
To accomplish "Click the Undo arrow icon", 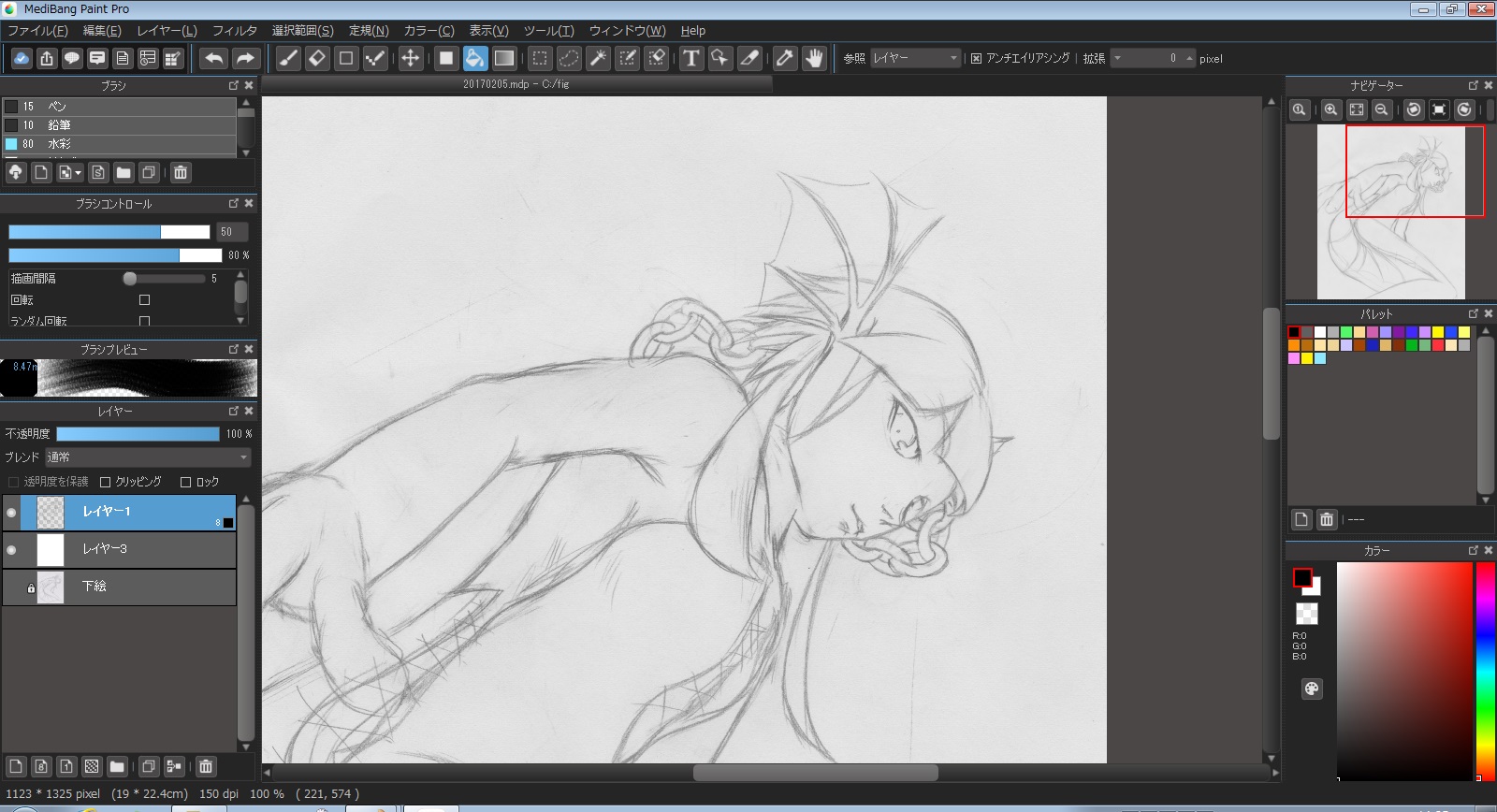I will [214, 59].
